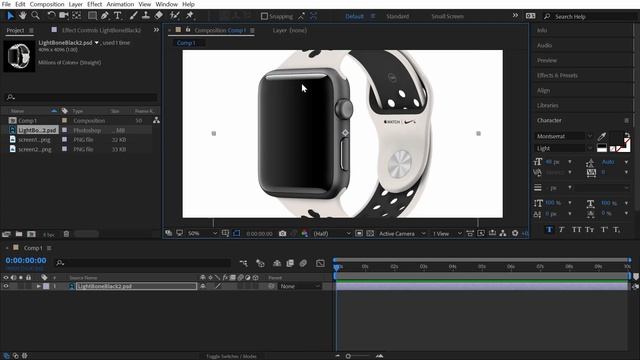Click the timeline zoom slider handle
640x360 pixels.
348,356
